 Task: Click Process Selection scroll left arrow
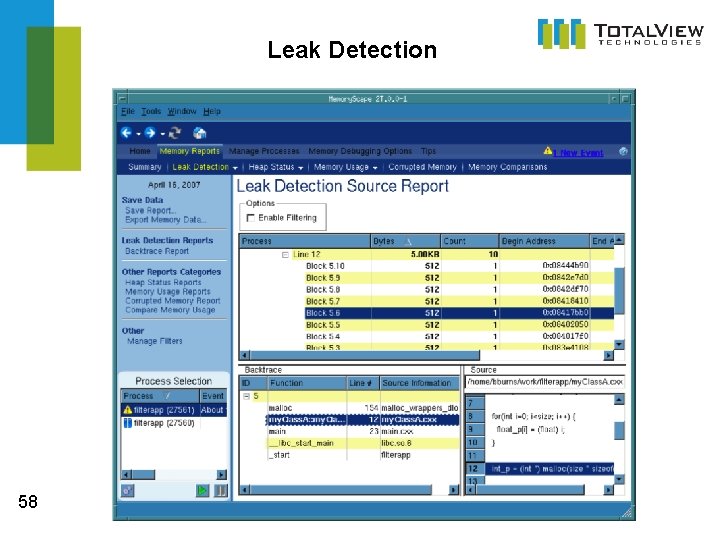[x=127, y=475]
